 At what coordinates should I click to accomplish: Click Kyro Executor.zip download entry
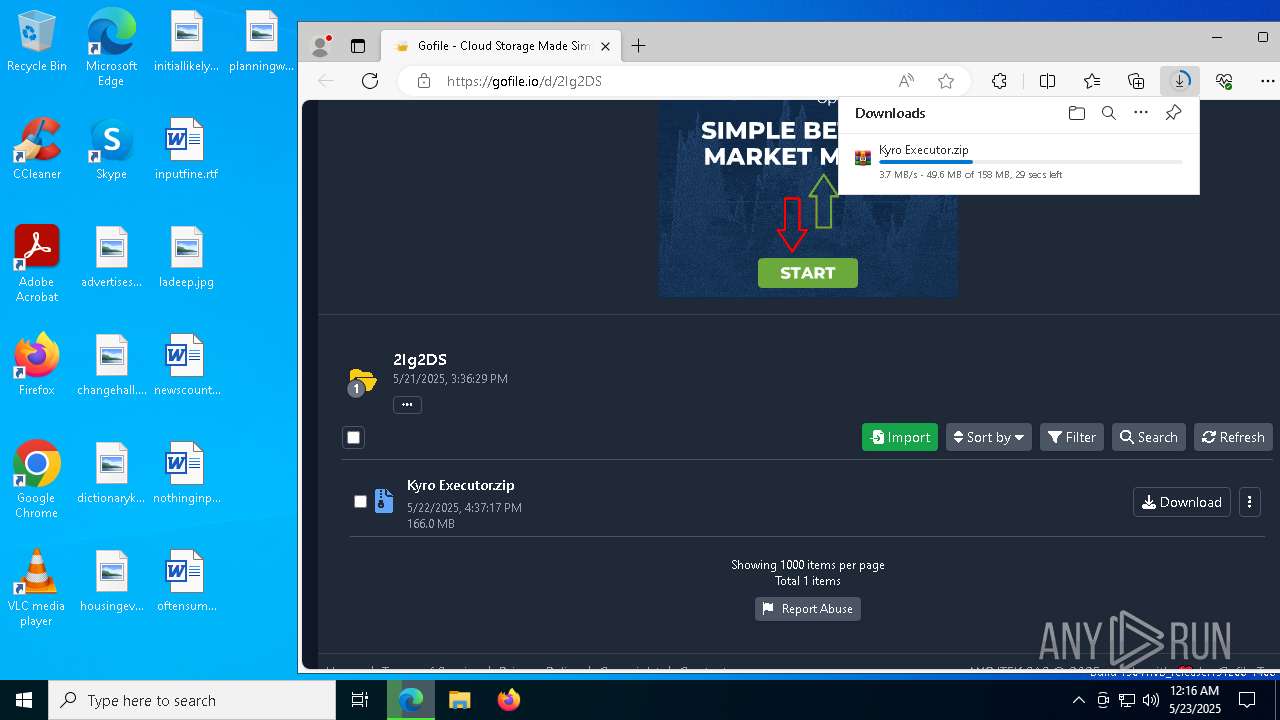[1018, 161]
